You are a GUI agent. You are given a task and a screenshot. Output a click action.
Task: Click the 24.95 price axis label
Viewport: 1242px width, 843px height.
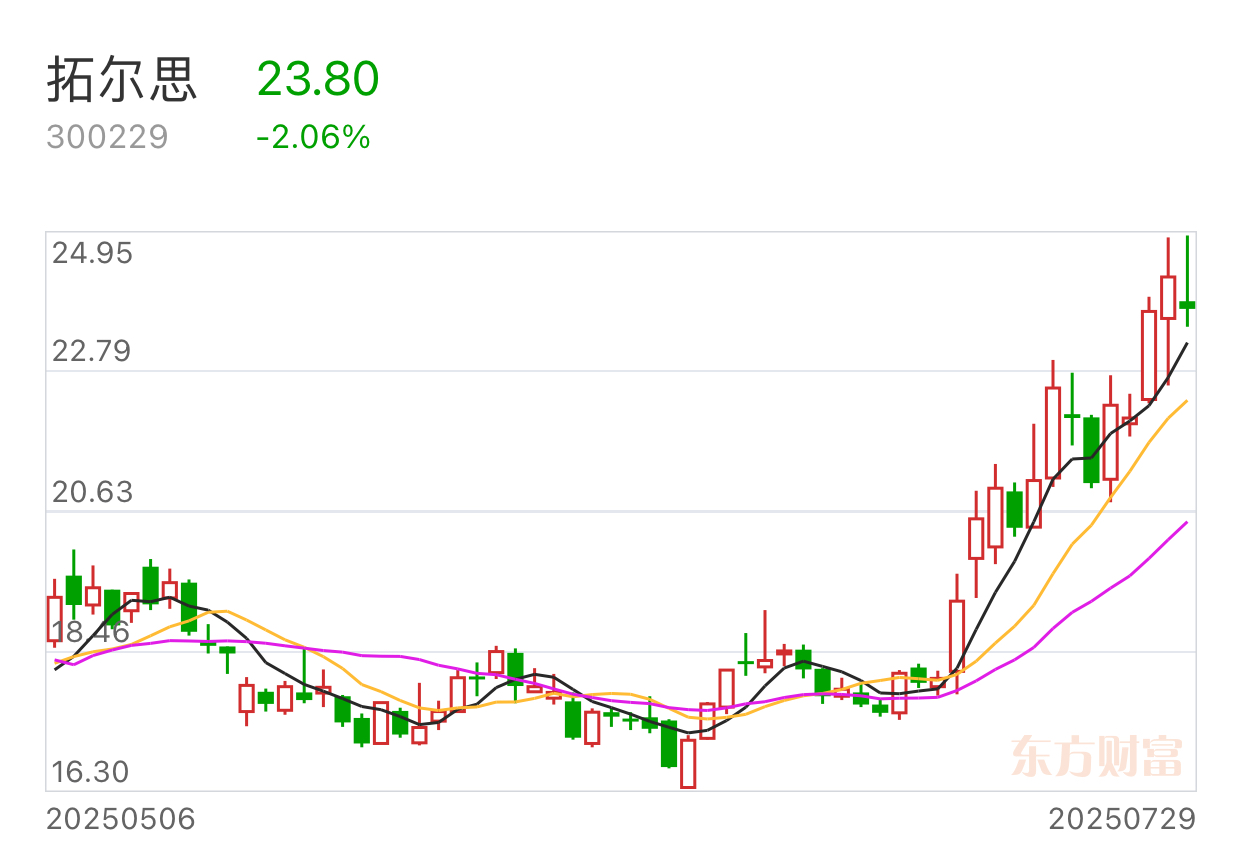[x=92, y=254]
